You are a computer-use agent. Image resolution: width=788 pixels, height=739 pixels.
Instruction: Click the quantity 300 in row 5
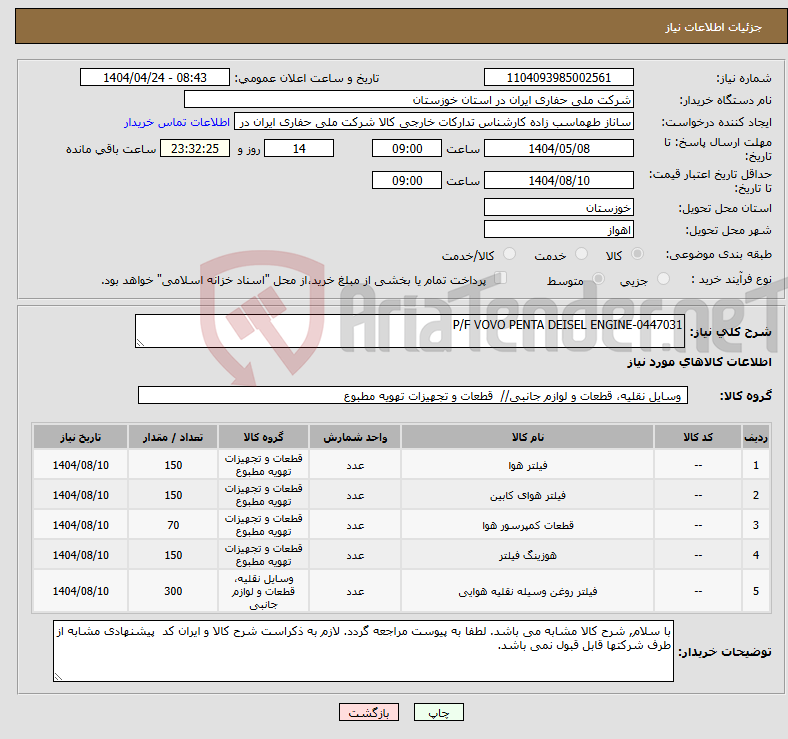[173, 591]
